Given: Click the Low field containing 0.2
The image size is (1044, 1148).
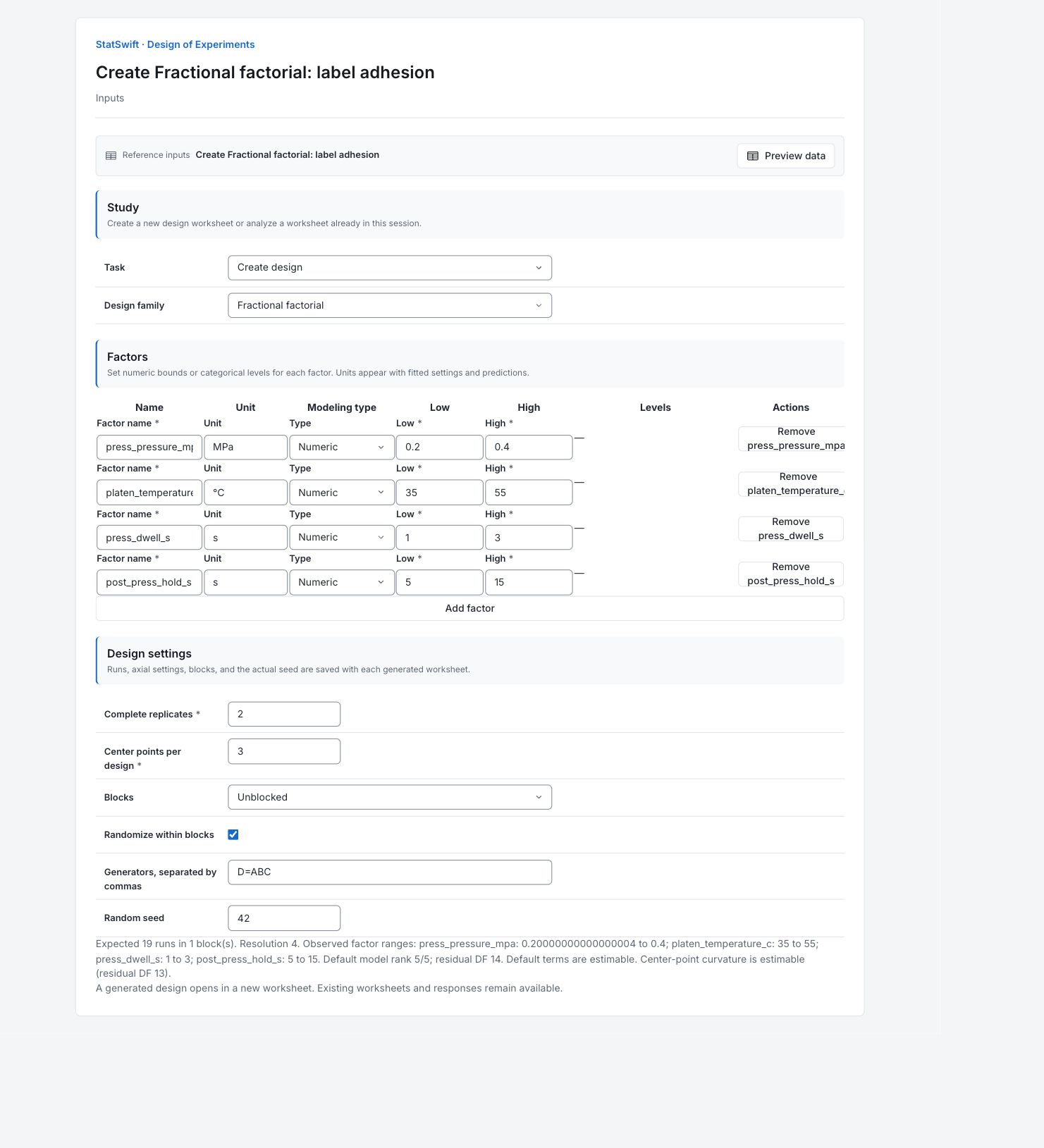Looking at the screenshot, I should click(440, 448).
